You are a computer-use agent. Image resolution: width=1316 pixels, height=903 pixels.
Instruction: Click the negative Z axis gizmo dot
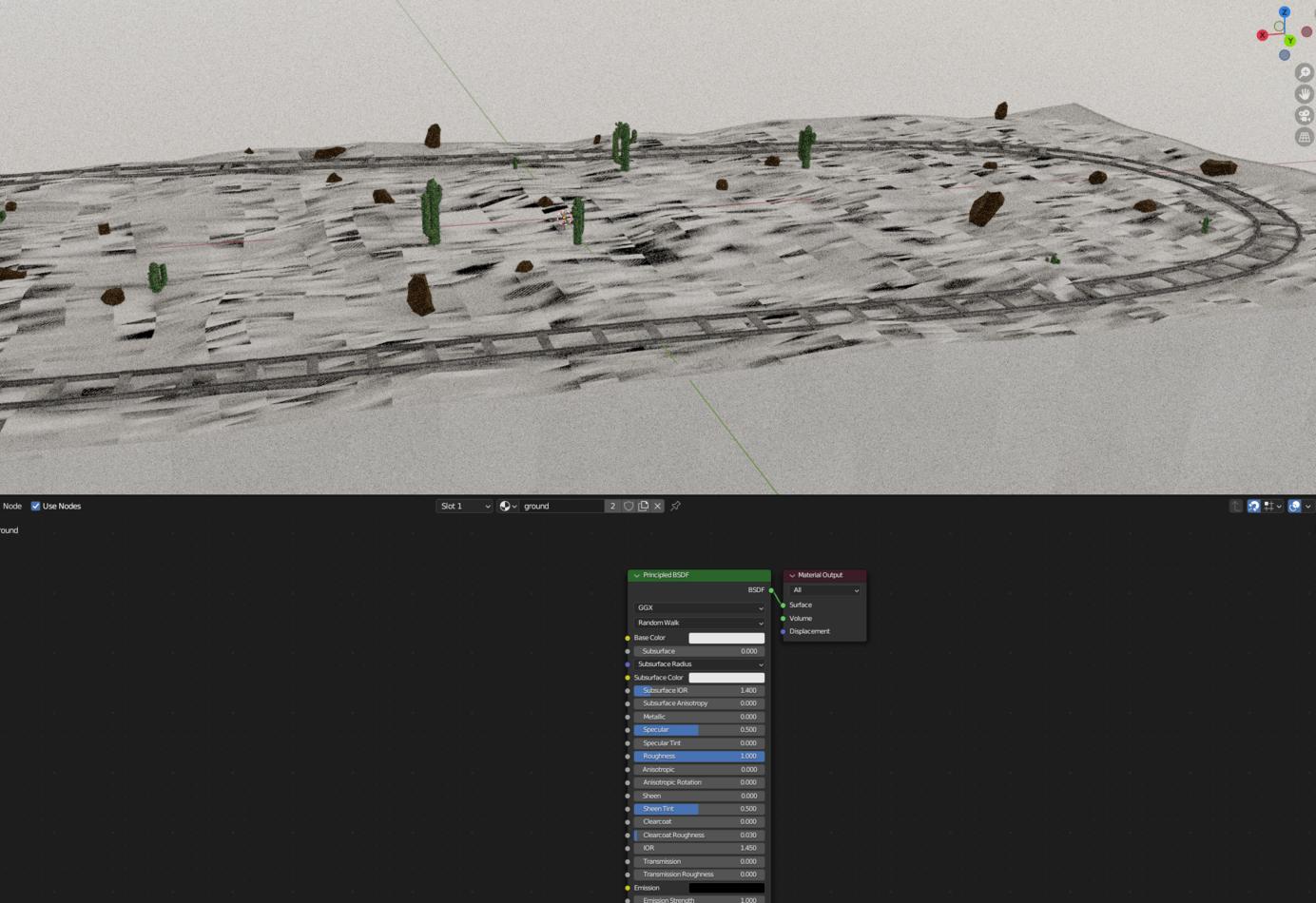pyautogui.click(x=1285, y=55)
